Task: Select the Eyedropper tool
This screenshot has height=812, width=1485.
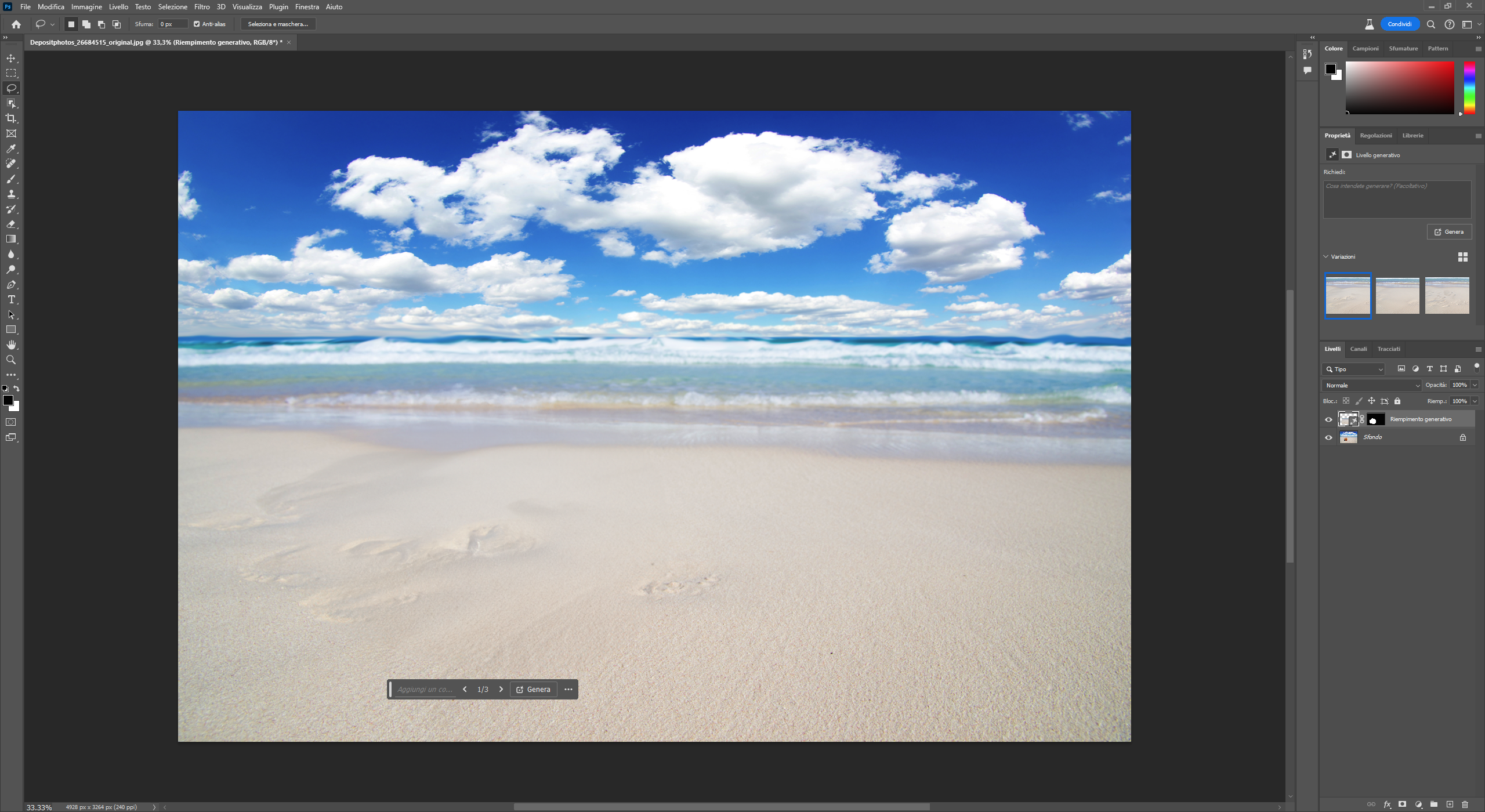Action: tap(11, 149)
